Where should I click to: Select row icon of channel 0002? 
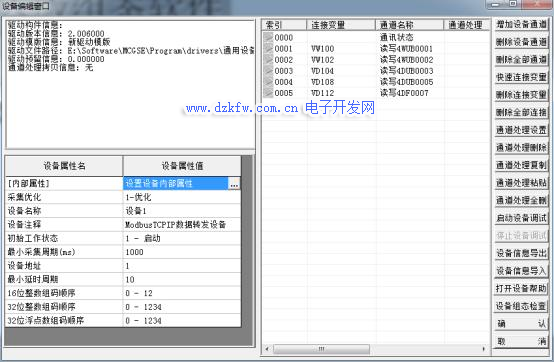pos(268,60)
